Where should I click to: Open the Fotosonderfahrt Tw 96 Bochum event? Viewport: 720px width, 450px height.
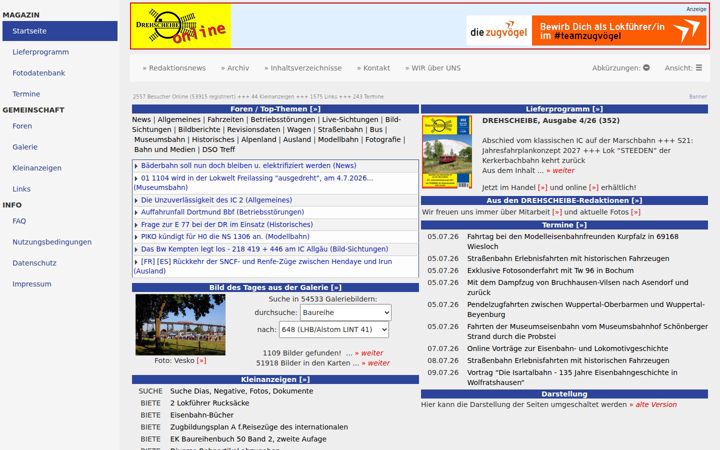point(550,270)
